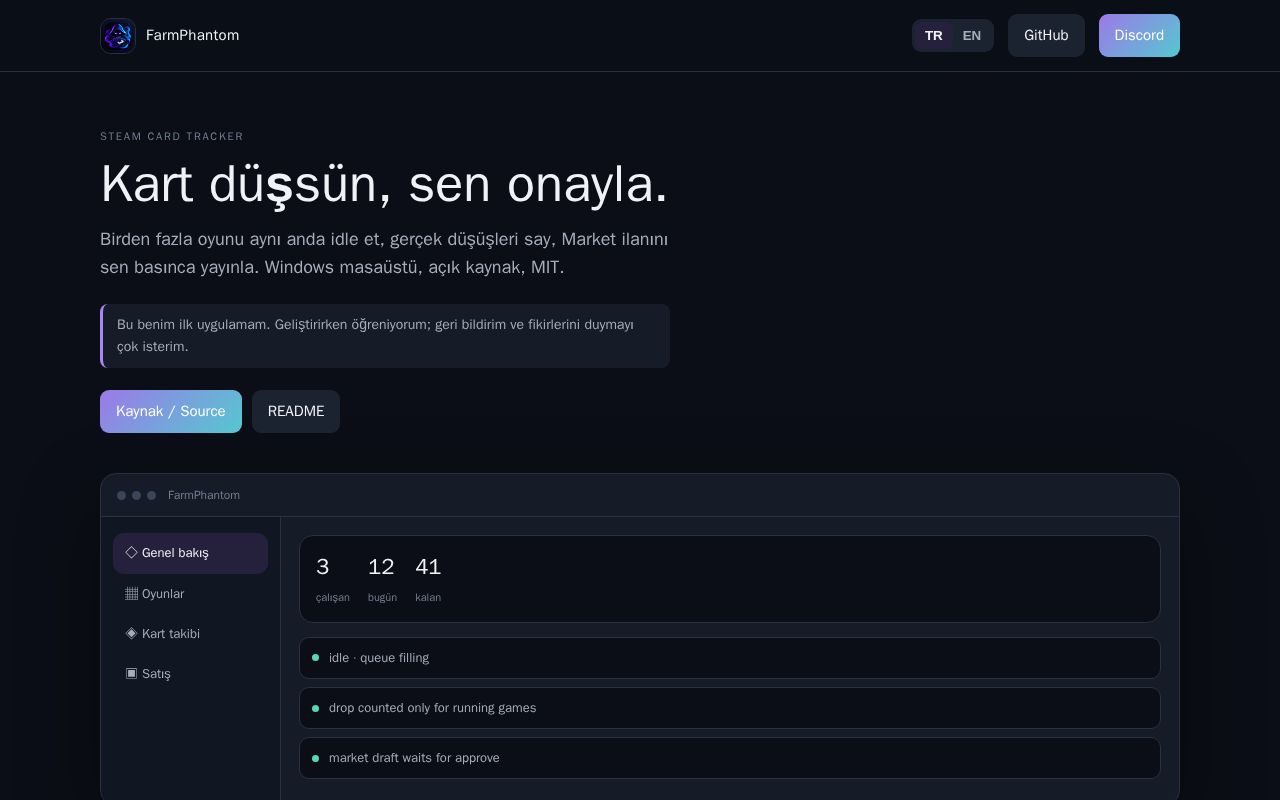Click the '12 bugün' stat
The height and width of the screenshot is (800, 1280).
[382, 580]
